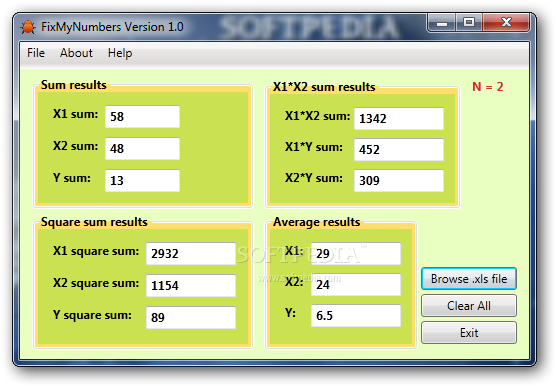557x387 pixels.
Task: Click the 'X2*Y sum:' label
Action: [314, 178]
